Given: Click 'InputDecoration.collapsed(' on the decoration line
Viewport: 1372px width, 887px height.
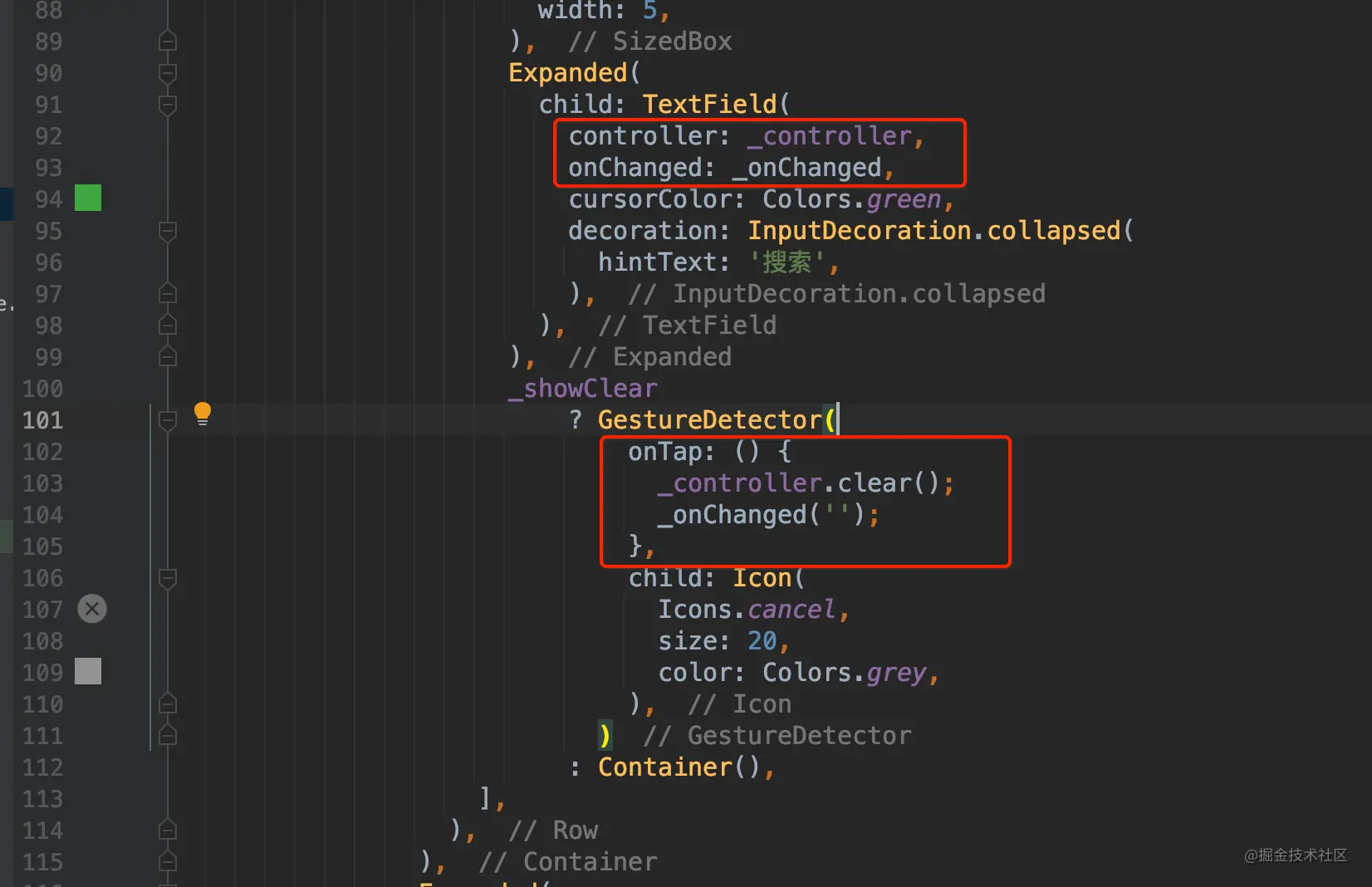Looking at the screenshot, I should pos(940,231).
